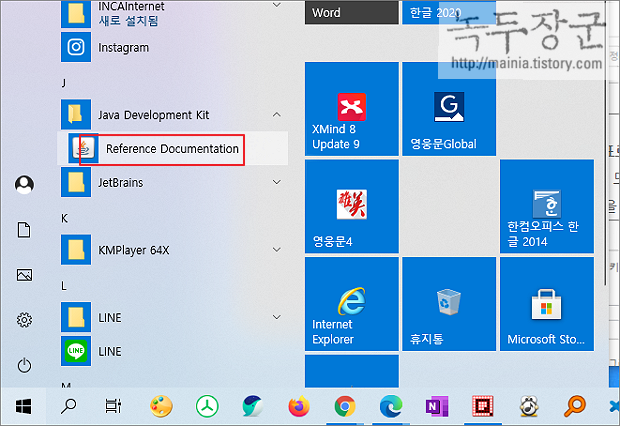Viewport: 620px width, 426px height.
Task: Open the 영웅문4 tile
Action: pos(352,206)
